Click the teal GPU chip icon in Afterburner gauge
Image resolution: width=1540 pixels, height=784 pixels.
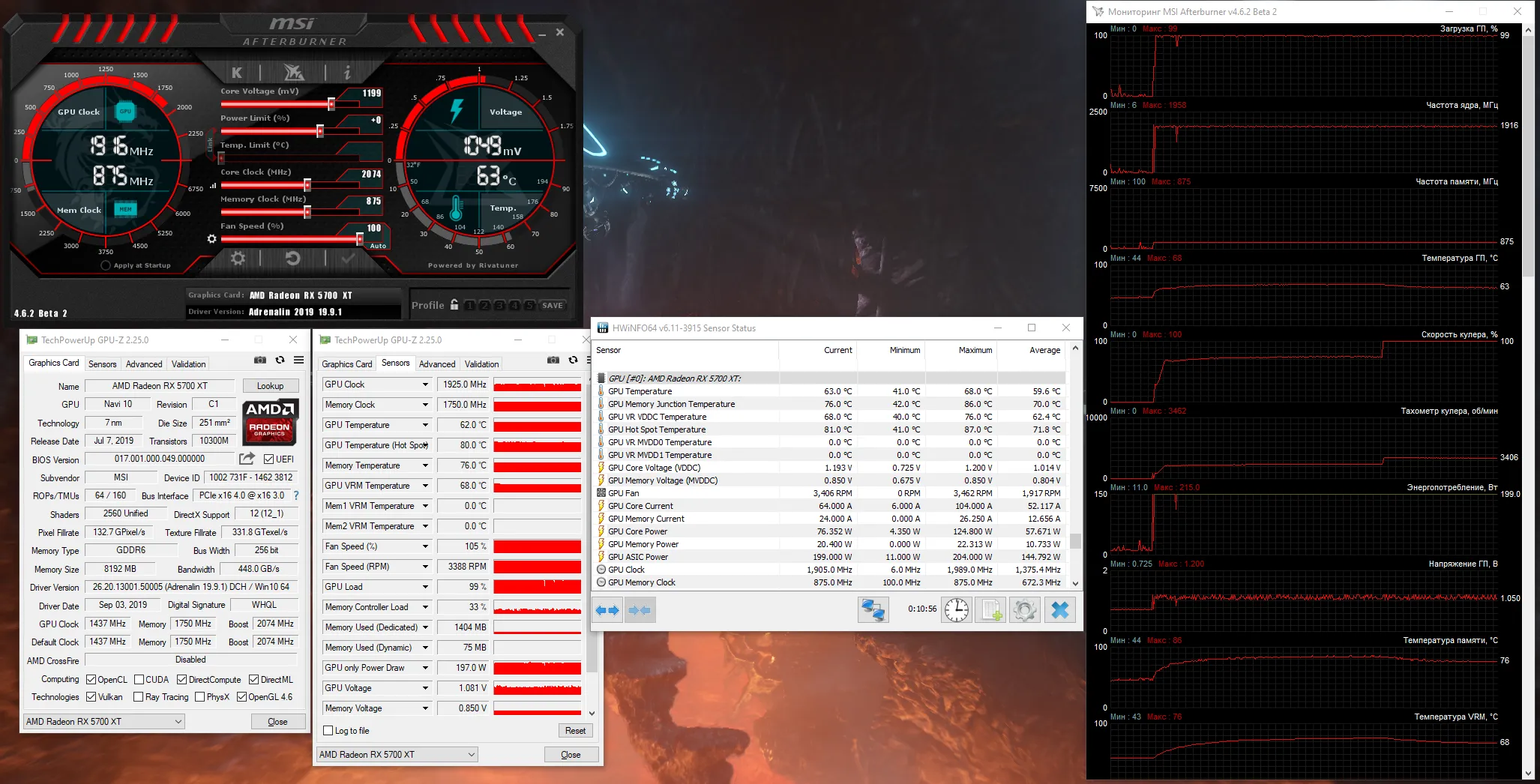125,112
